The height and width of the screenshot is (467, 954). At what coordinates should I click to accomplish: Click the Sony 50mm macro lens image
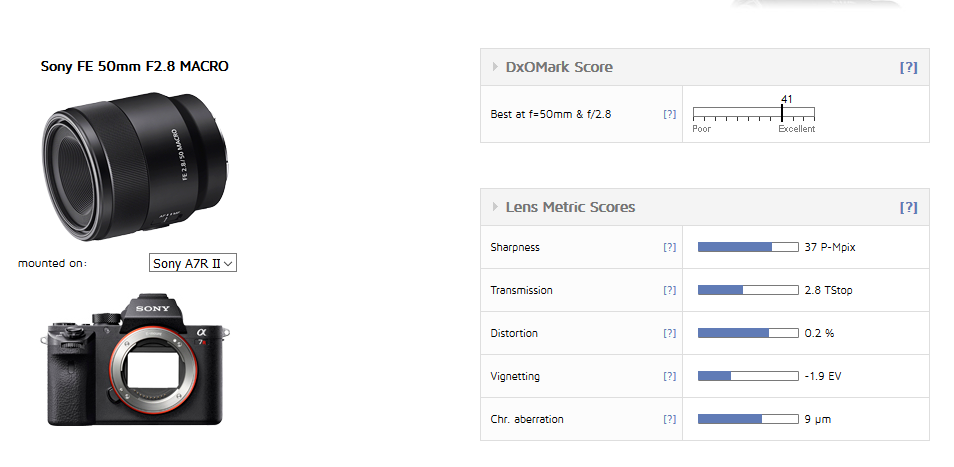click(x=134, y=163)
